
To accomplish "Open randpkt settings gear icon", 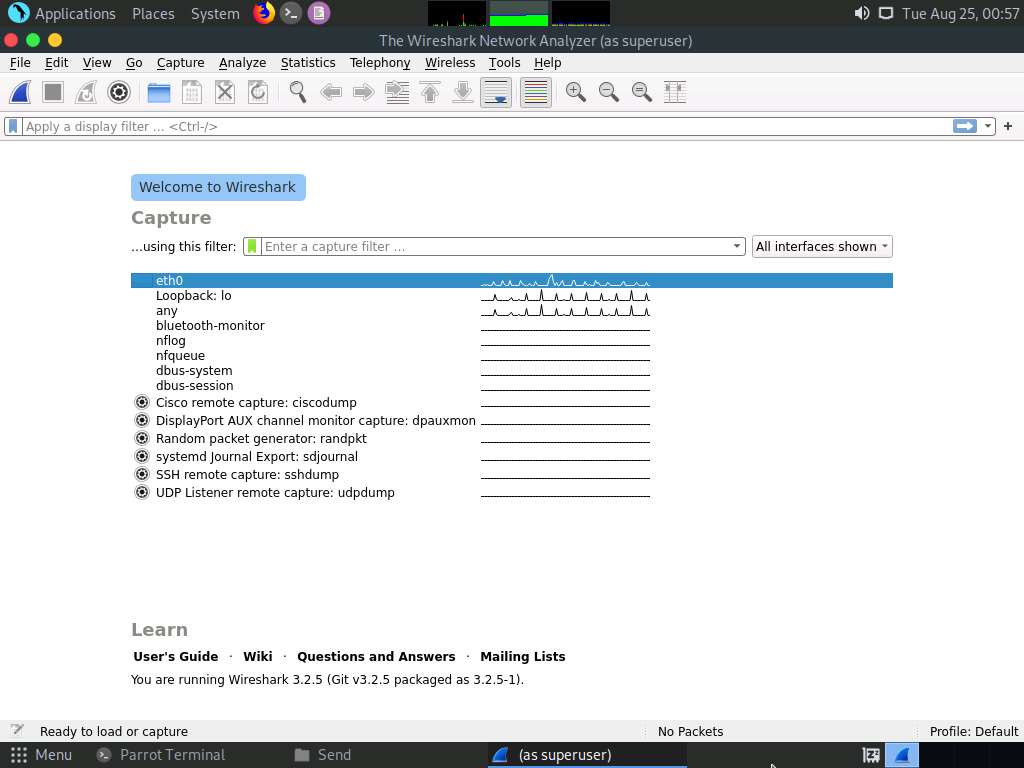I will (142, 438).
